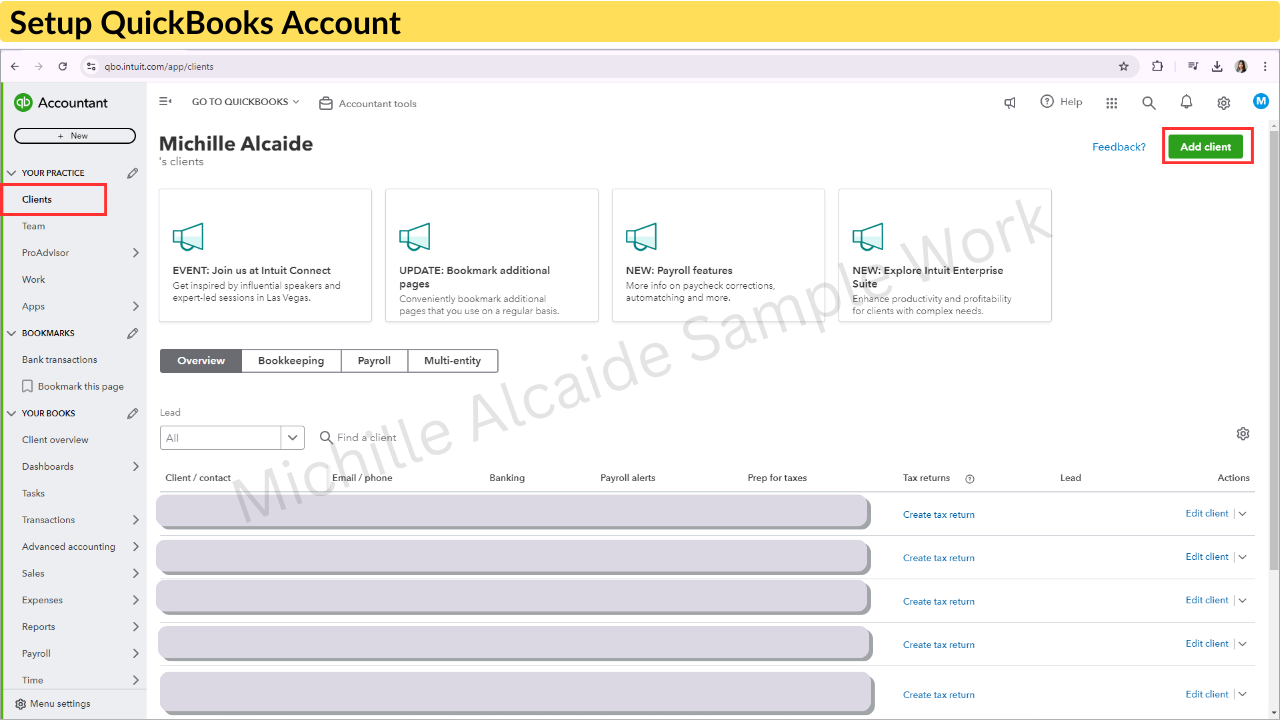Open the apps grid icon

[x=1112, y=102]
